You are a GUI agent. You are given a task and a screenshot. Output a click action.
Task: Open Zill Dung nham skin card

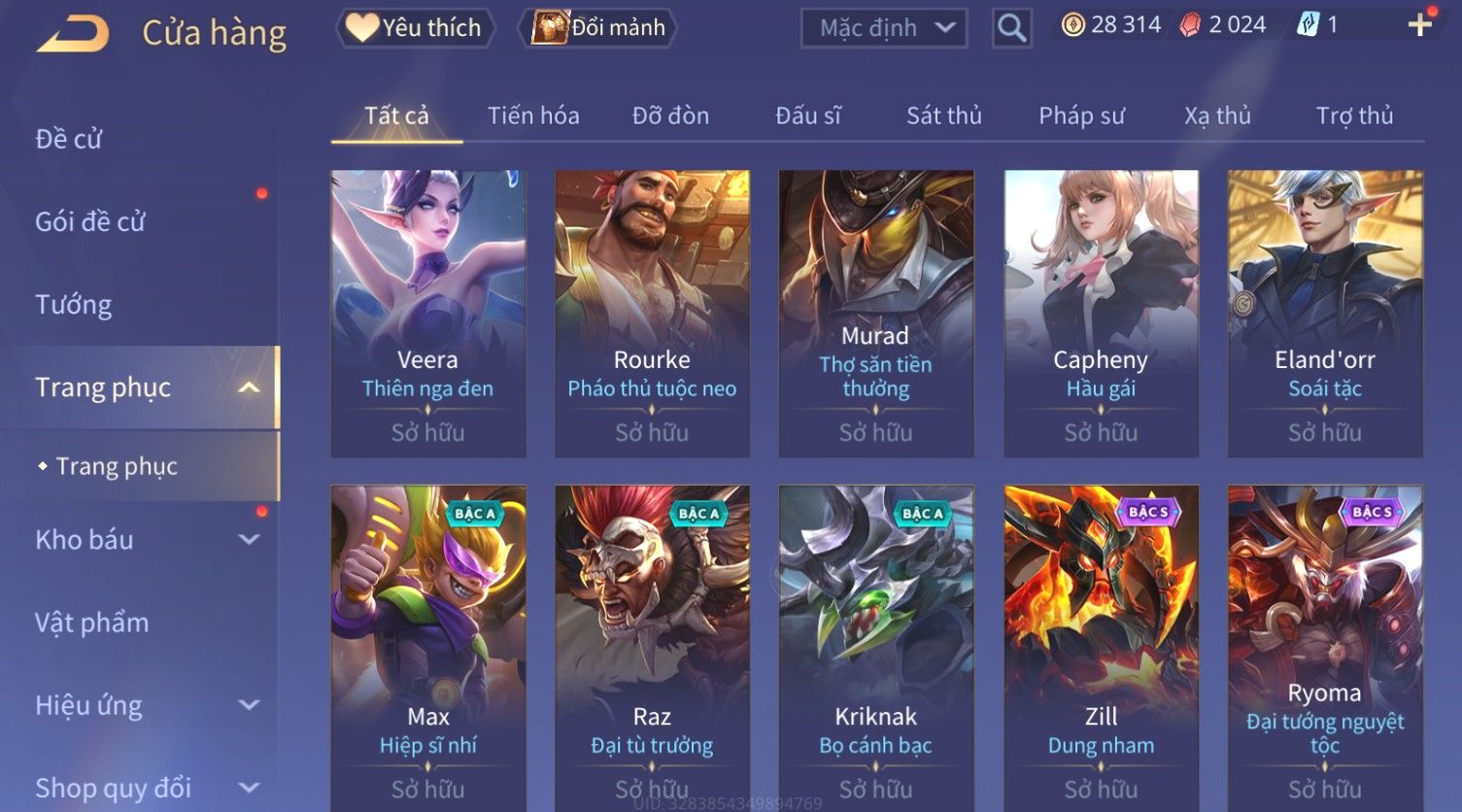[x=1102, y=646]
